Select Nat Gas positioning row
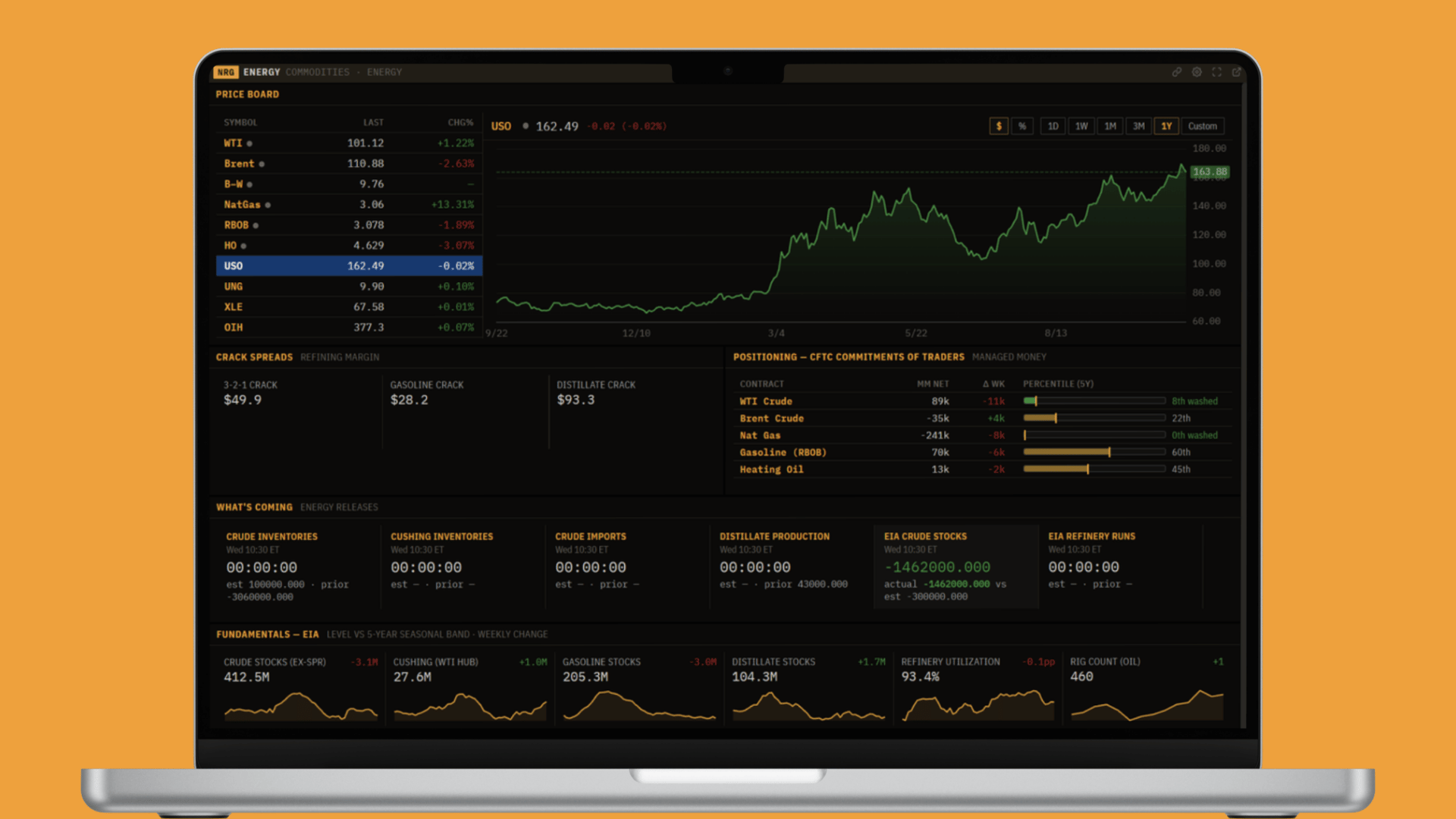 [x=983, y=435]
